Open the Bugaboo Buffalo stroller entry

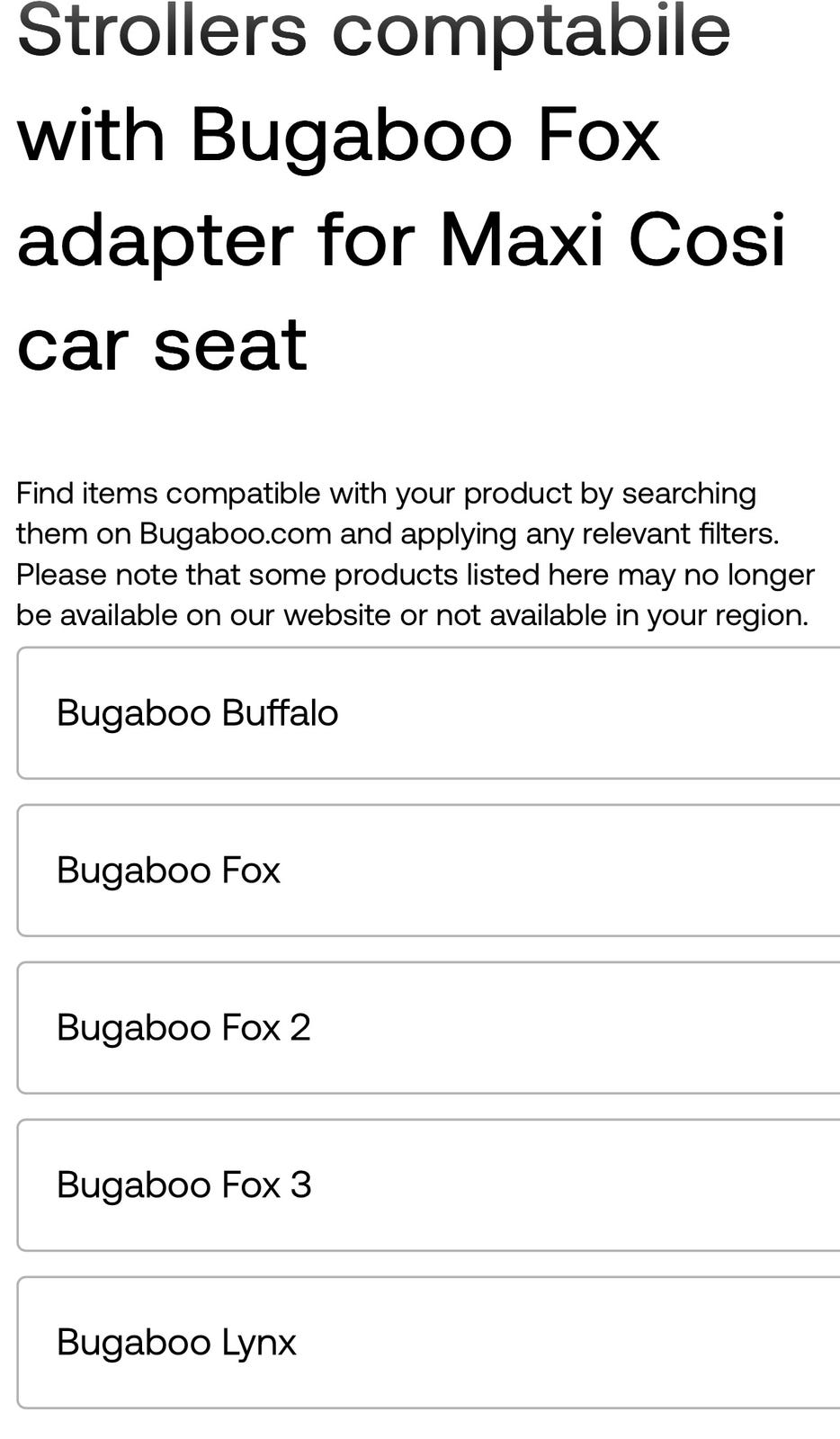(428, 712)
